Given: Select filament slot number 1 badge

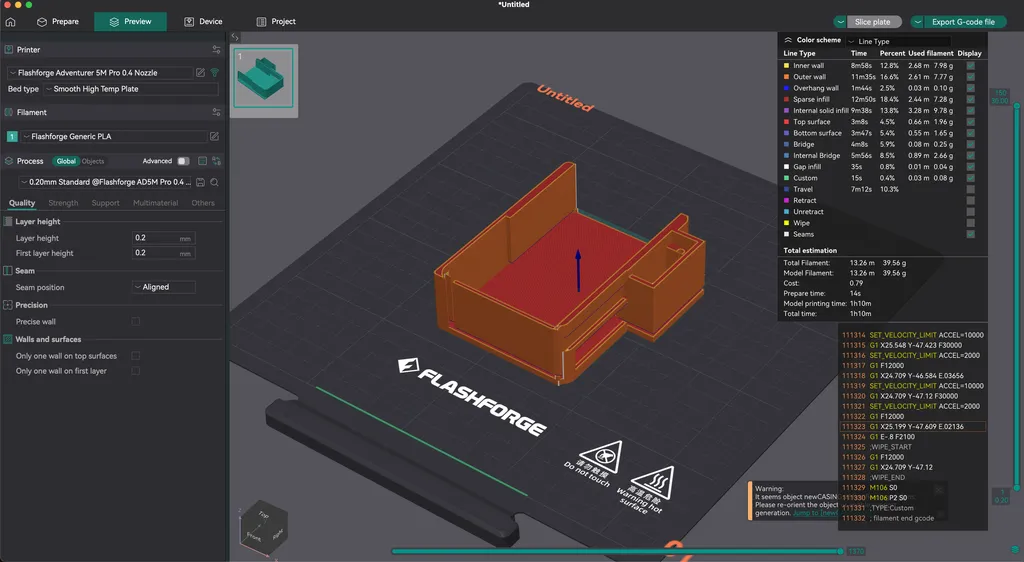Looking at the screenshot, I should tap(12, 136).
